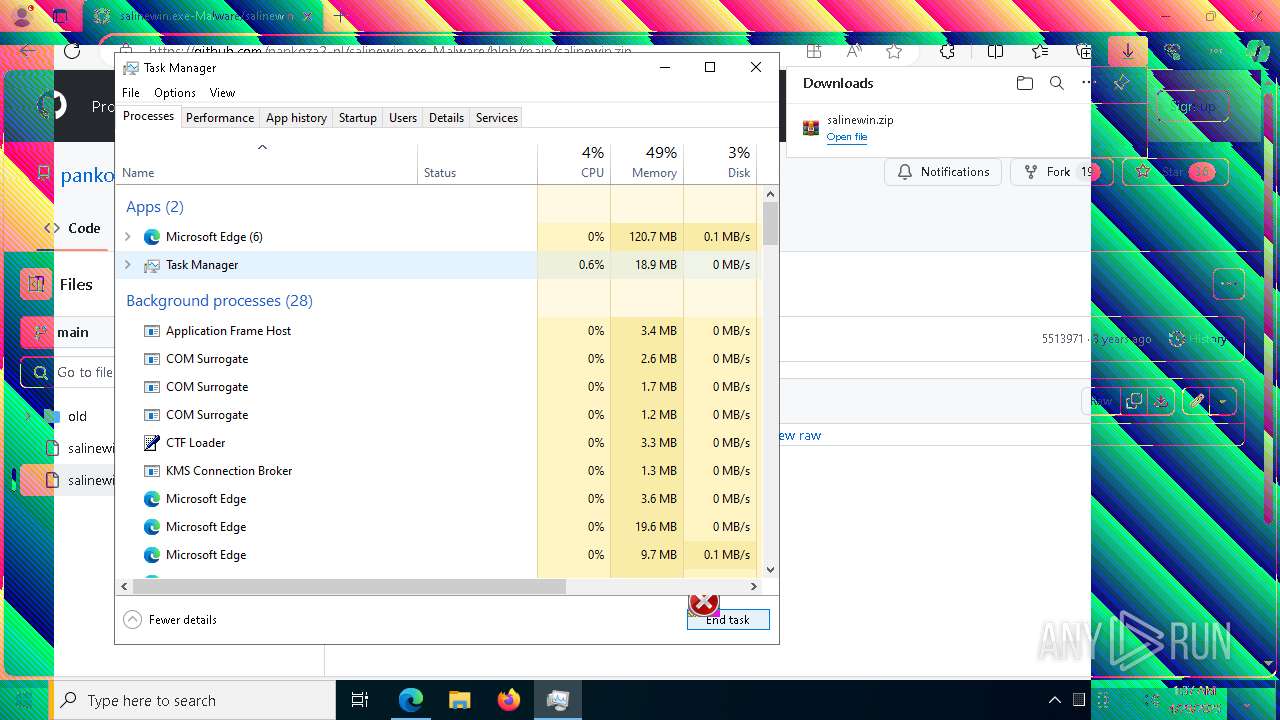Click the horizontal scrollbar in process list

click(349, 587)
